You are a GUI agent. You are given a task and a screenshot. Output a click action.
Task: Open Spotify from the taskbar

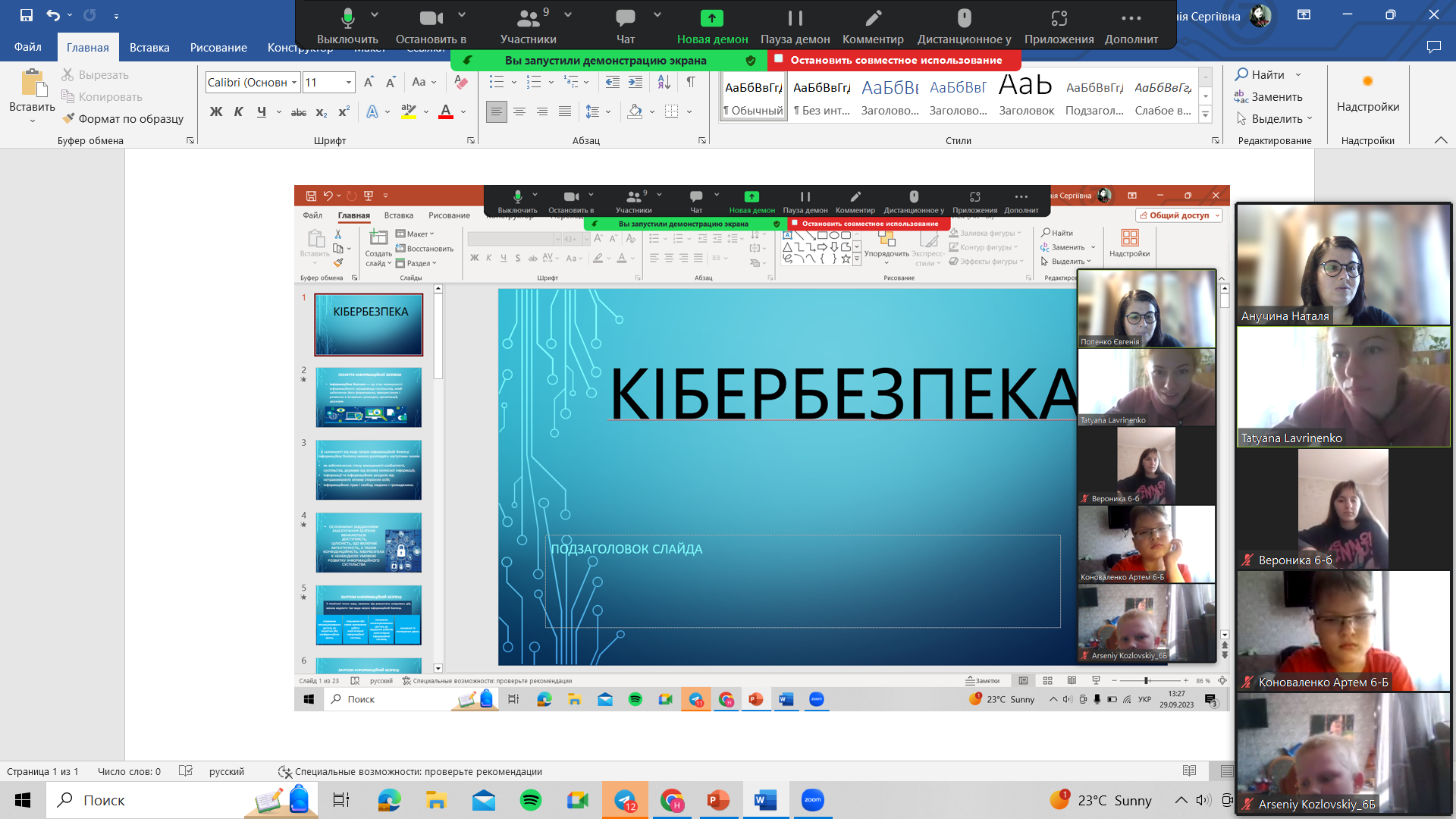[x=531, y=800]
